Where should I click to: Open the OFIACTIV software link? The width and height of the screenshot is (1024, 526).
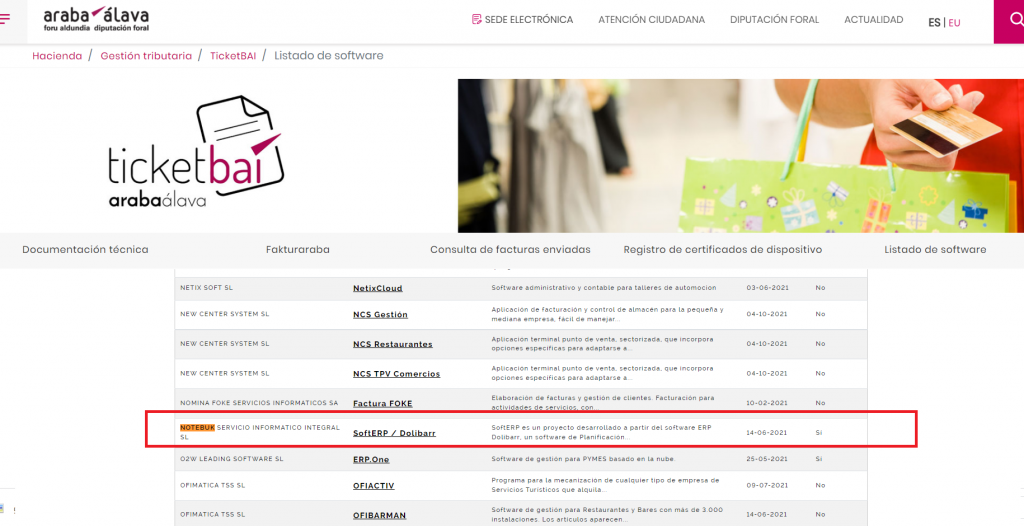click(374, 486)
